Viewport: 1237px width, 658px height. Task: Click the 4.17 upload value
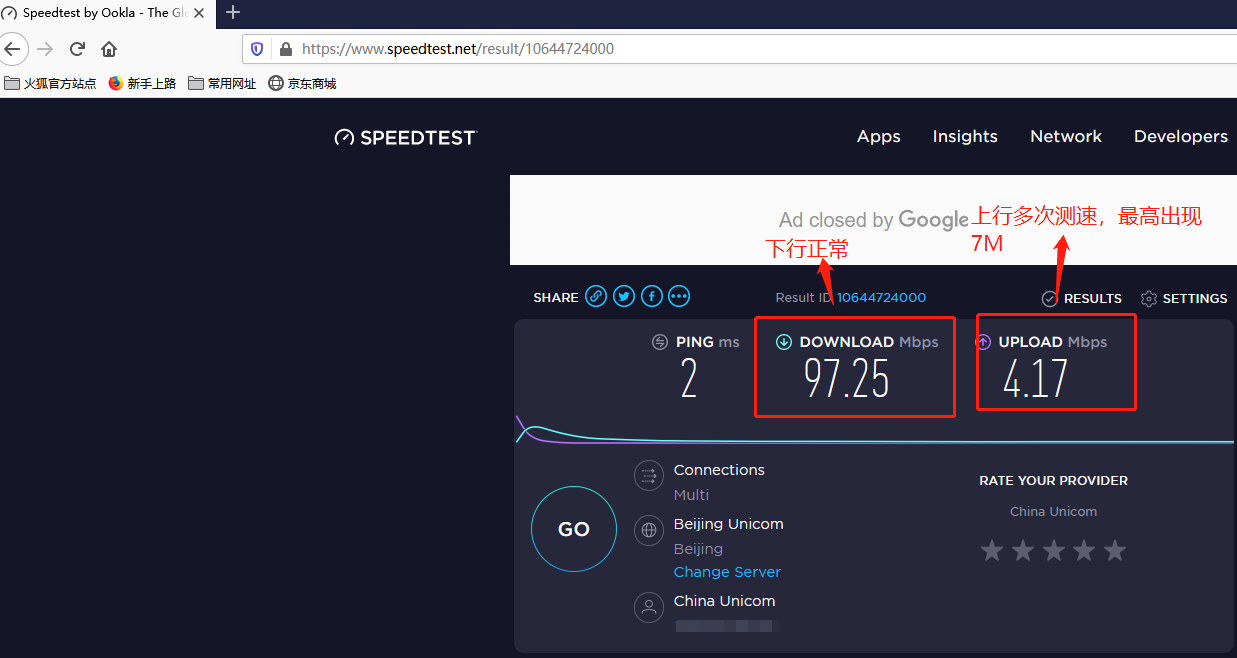[1036, 379]
